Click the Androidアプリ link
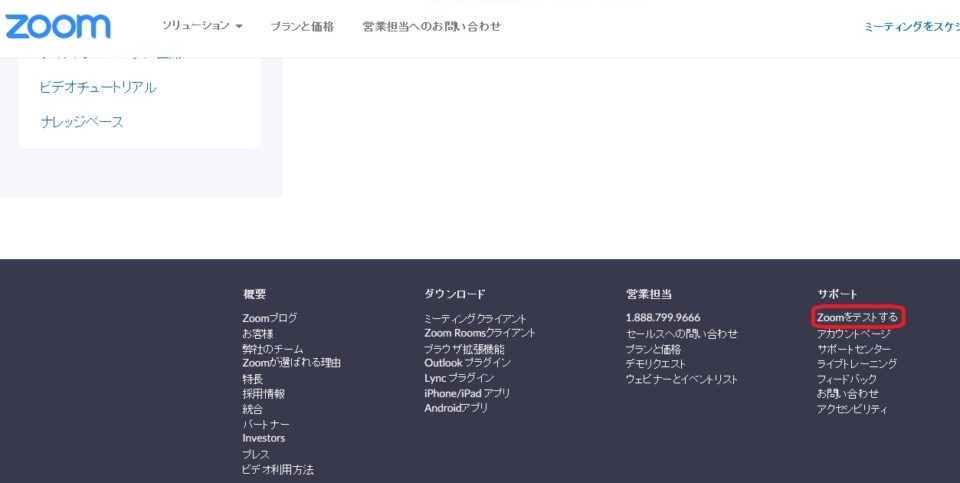960x483 pixels. (456, 408)
